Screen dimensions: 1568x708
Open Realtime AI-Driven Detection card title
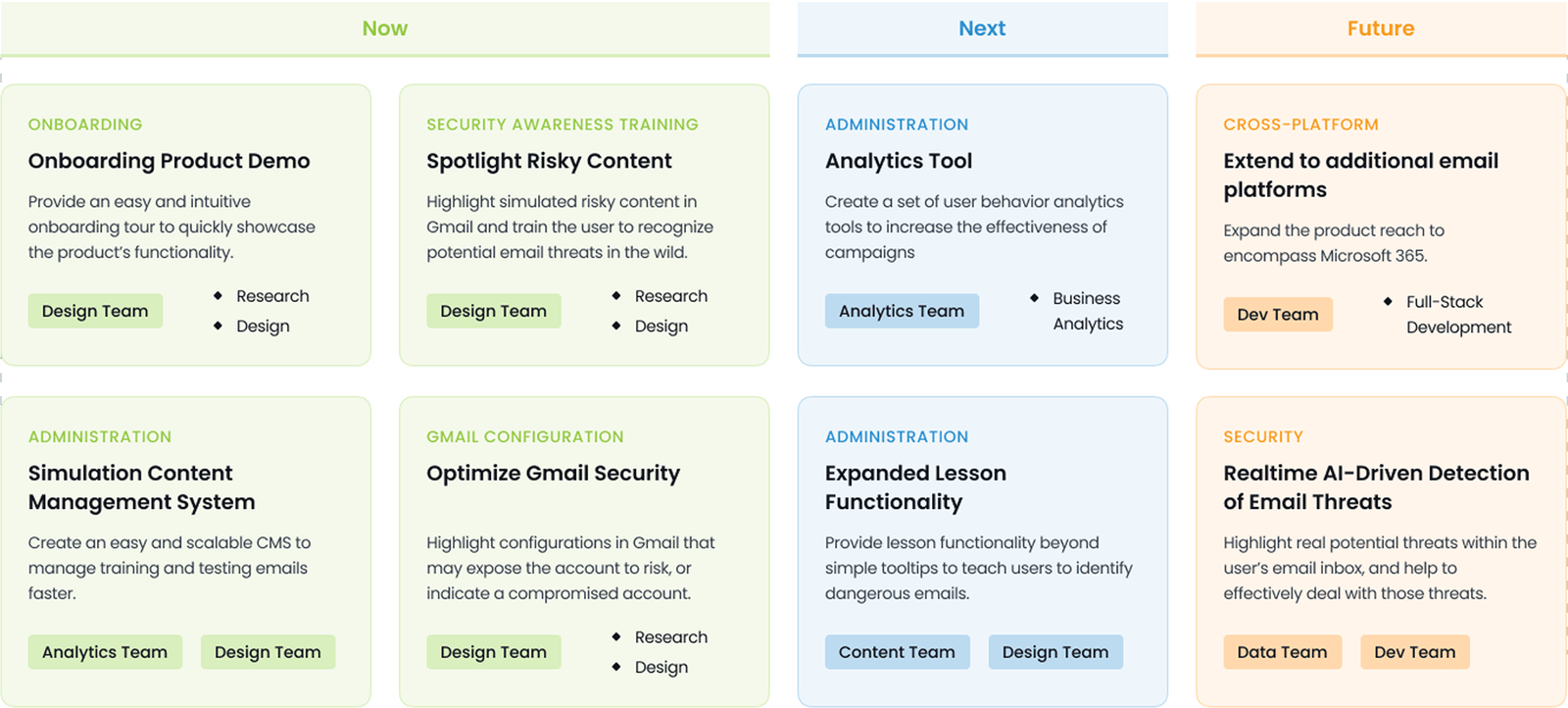(x=1376, y=487)
